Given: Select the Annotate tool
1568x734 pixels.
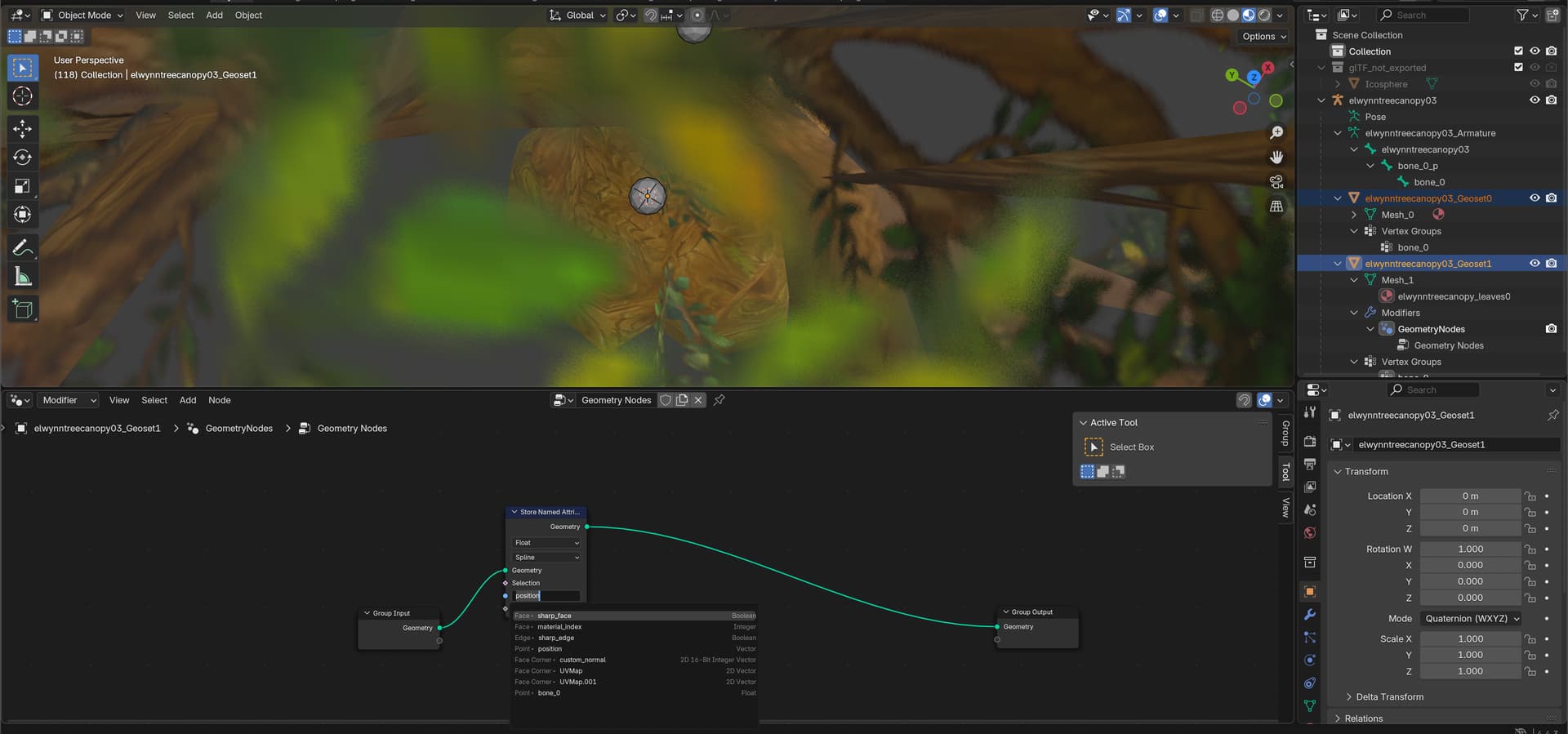Looking at the screenshot, I should pyautogui.click(x=22, y=247).
